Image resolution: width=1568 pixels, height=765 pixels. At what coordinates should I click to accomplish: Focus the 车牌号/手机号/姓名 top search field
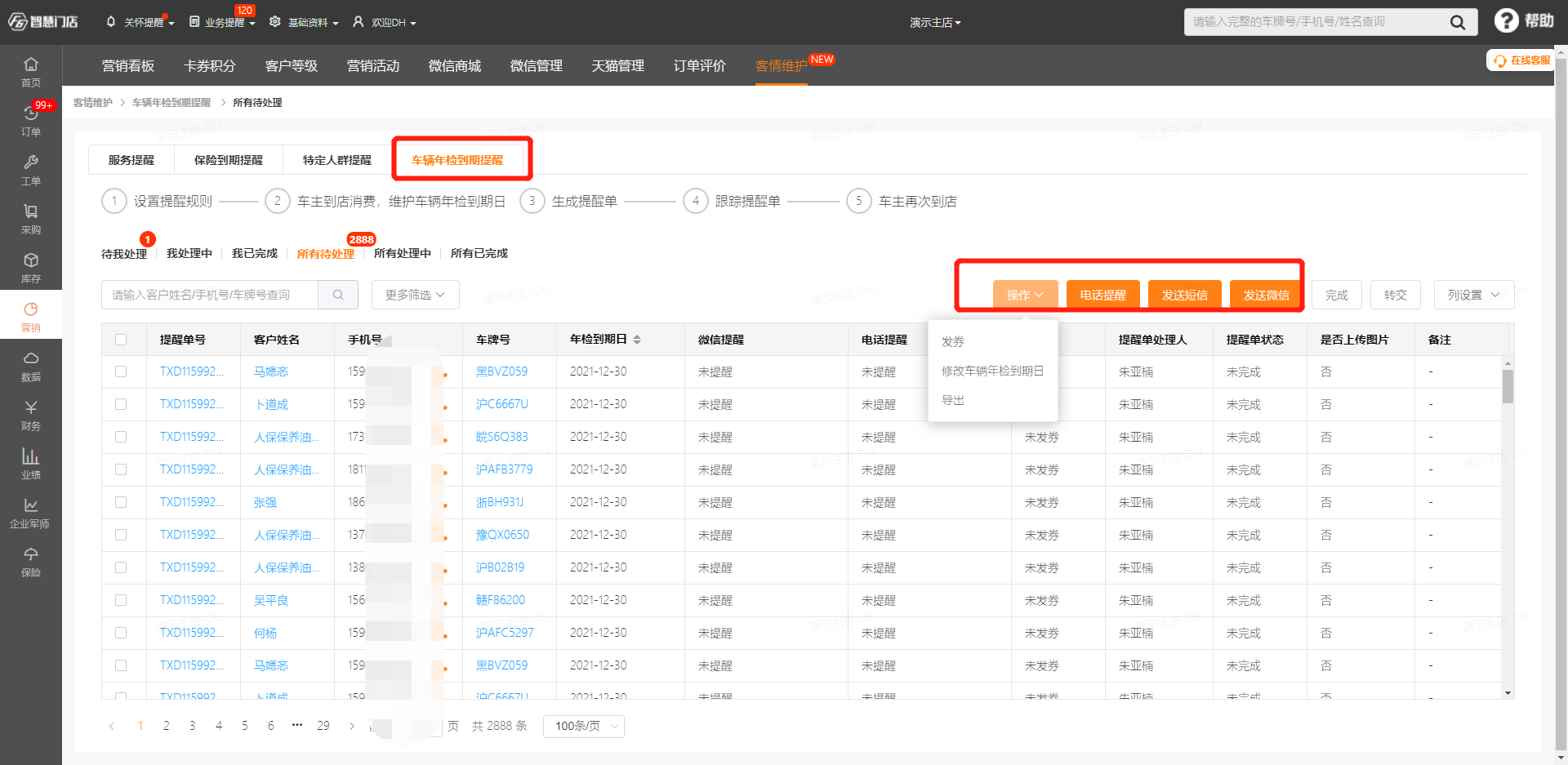click(x=1315, y=22)
